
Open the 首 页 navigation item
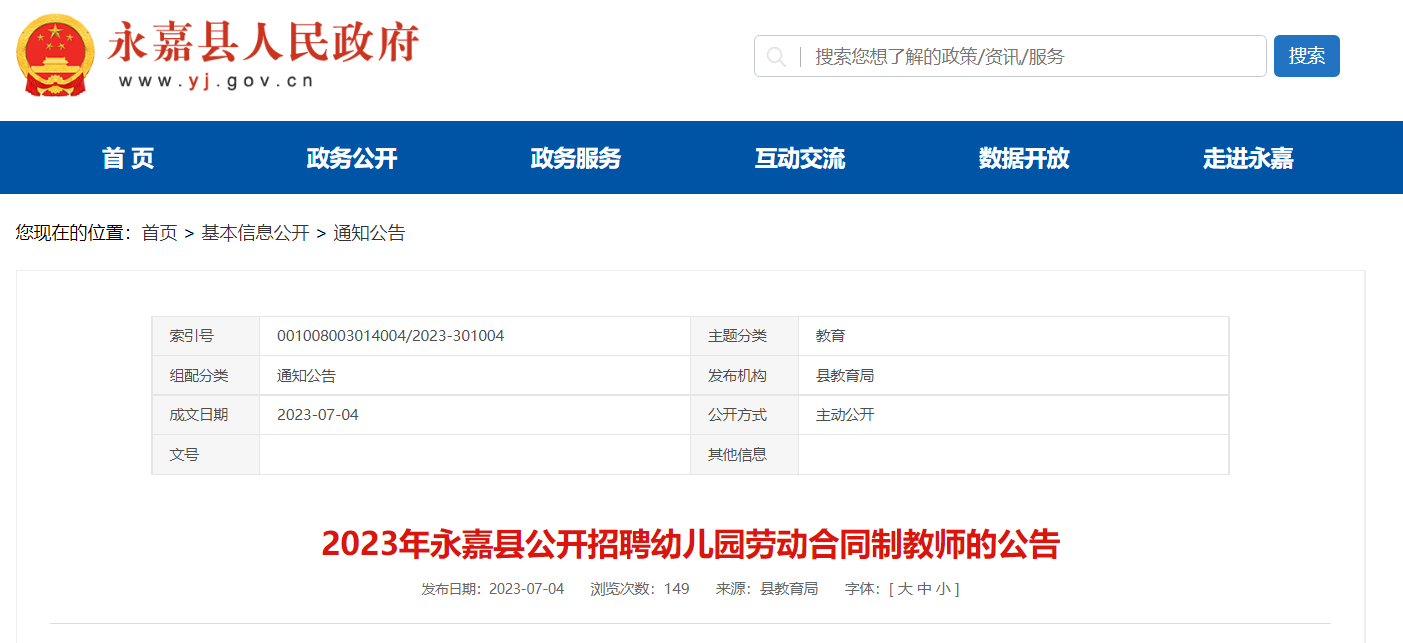tap(128, 158)
